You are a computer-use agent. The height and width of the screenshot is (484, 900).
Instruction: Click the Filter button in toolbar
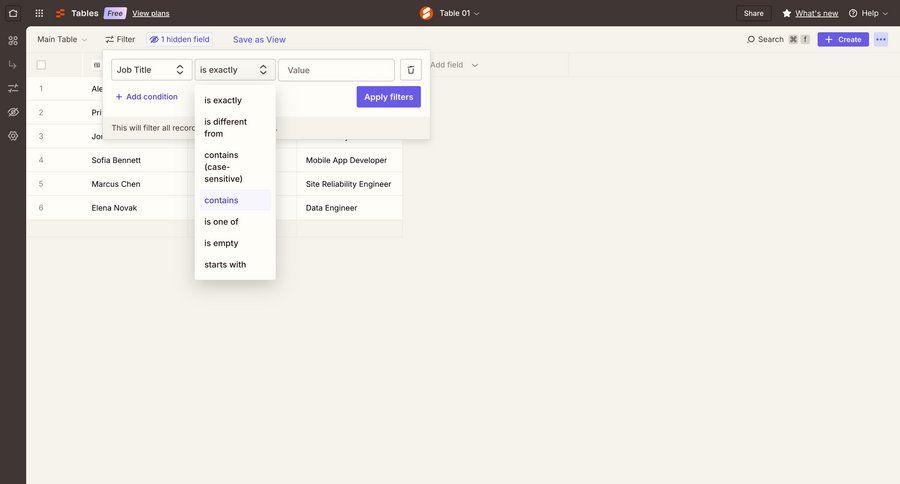click(120, 40)
